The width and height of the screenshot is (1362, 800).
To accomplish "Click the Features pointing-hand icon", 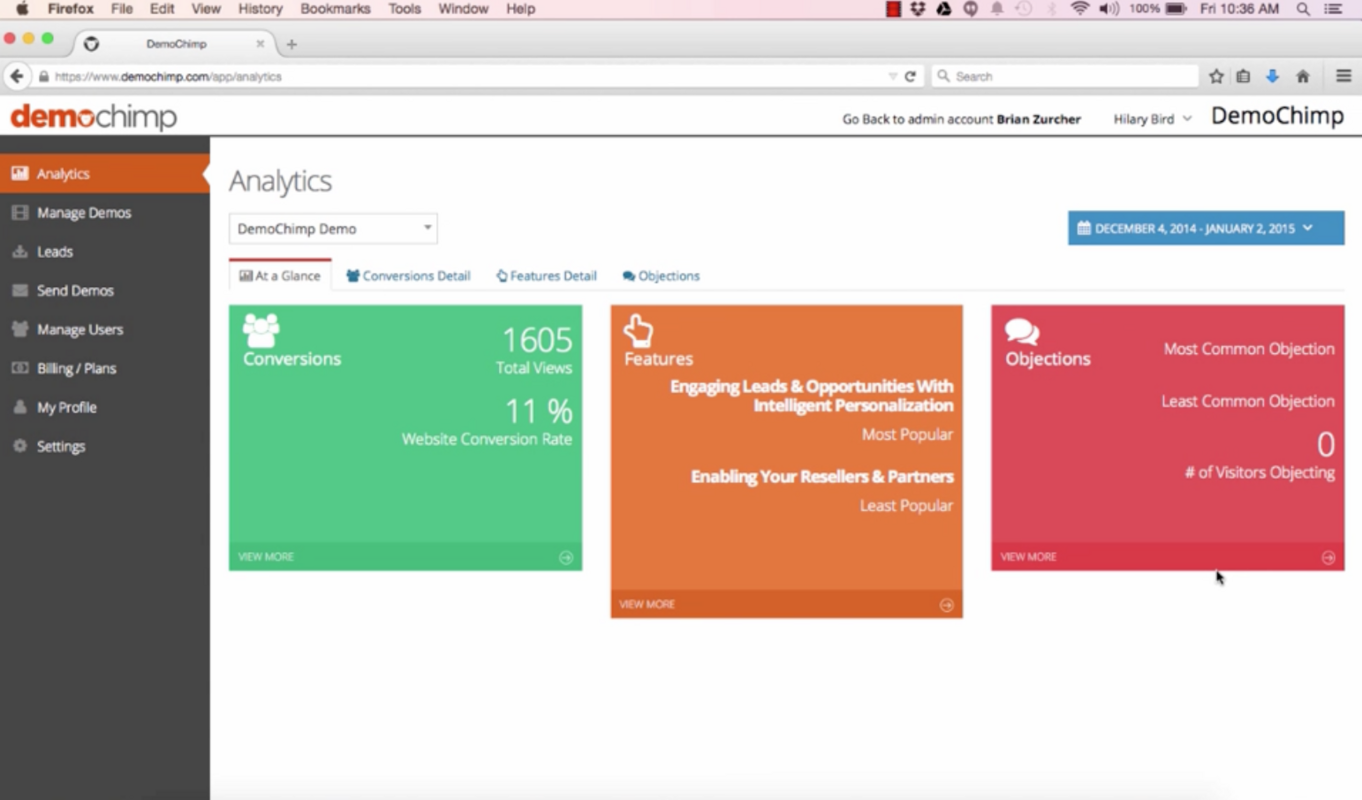I will (x=638, y=330).
